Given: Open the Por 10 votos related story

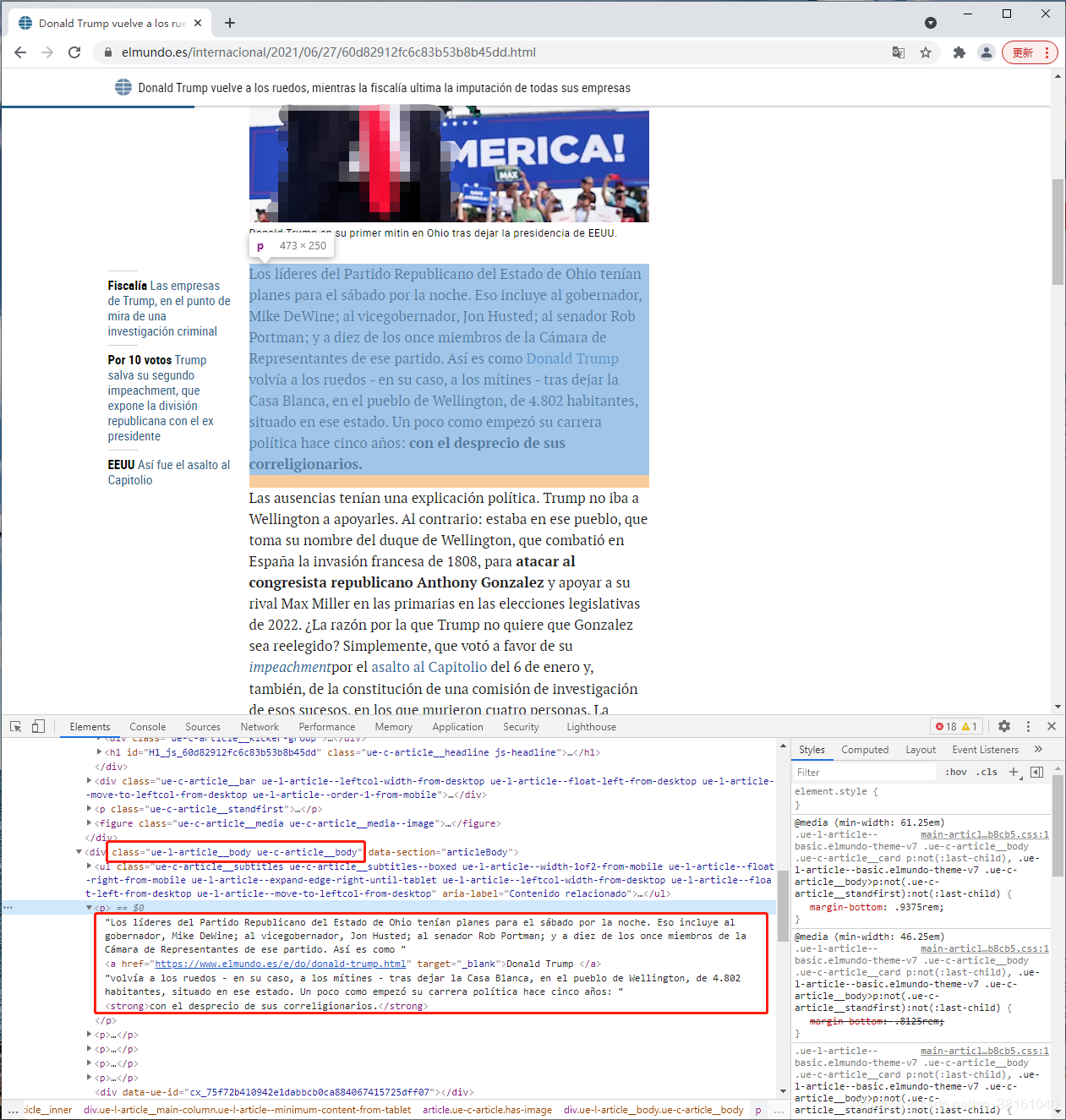Looking at the screenshot, I should 161,398.
